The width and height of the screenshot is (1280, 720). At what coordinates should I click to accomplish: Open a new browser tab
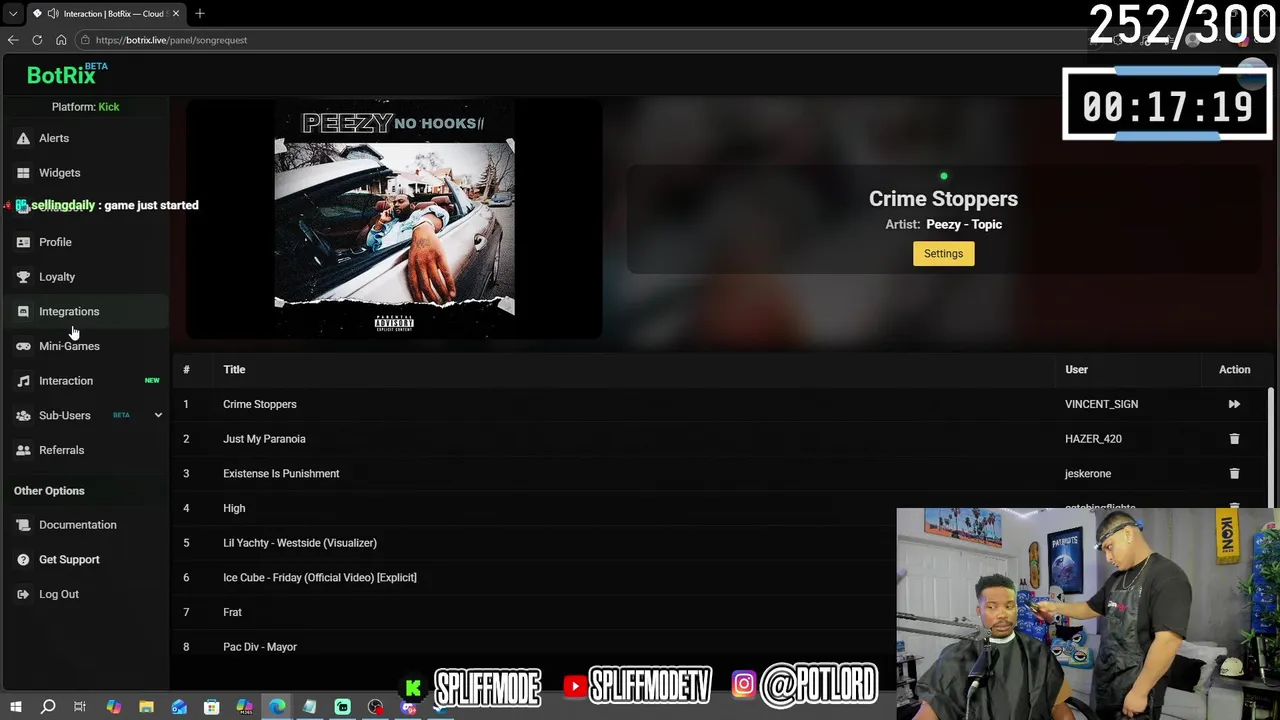click(x=200, y=13)
